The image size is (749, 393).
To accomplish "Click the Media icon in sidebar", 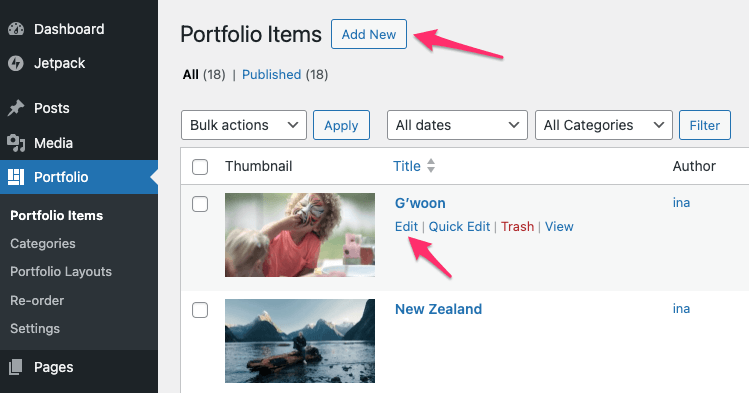I will 16,143.
